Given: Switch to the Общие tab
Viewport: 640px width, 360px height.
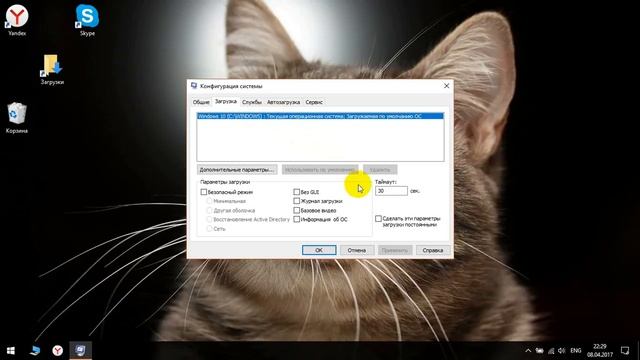Looking at the screenshot, I should coord(201,102).
